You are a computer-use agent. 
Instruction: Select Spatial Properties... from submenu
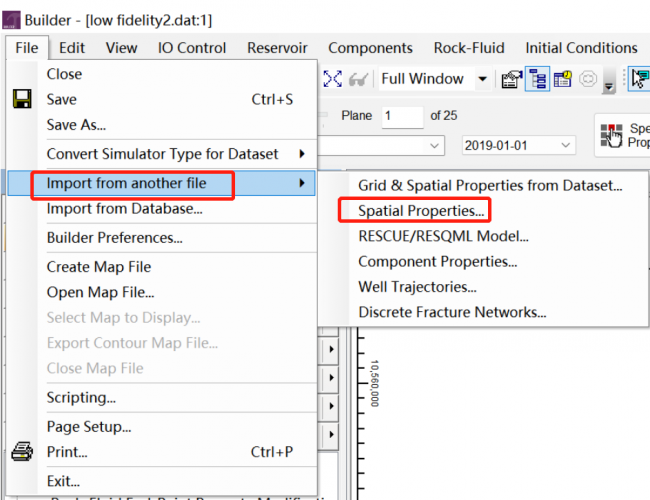click(421, 211)
